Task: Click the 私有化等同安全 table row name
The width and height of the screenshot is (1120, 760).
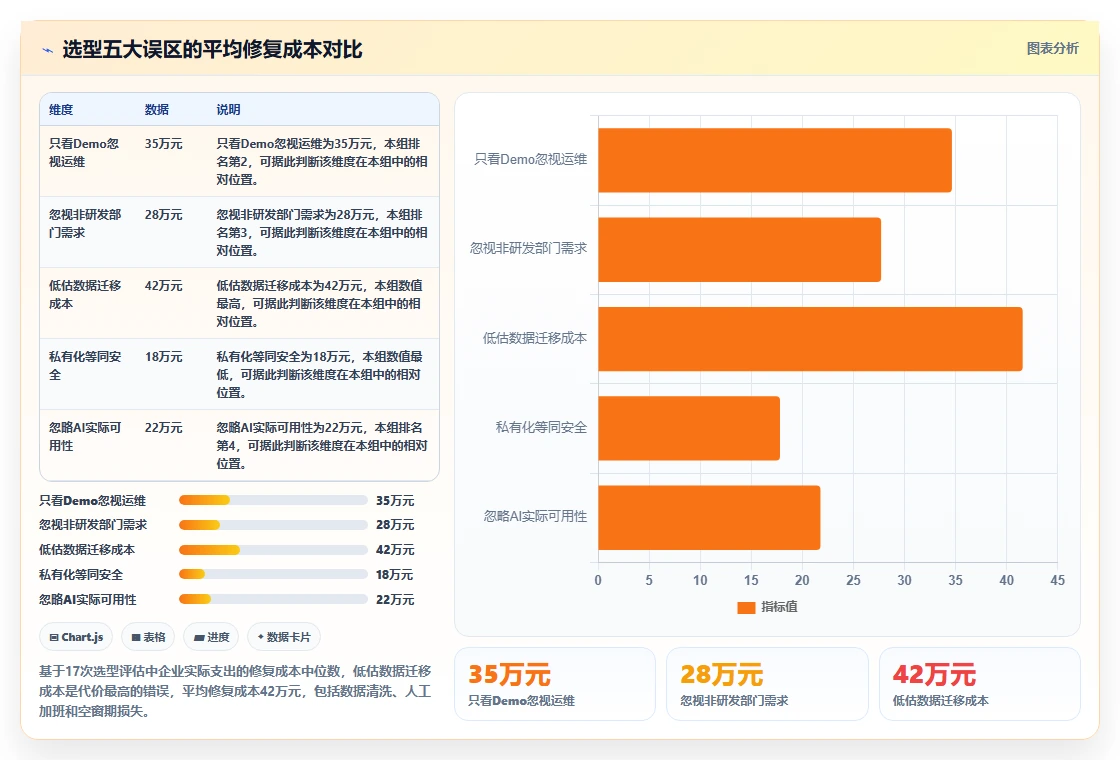Action: click(x=84, y=365)
